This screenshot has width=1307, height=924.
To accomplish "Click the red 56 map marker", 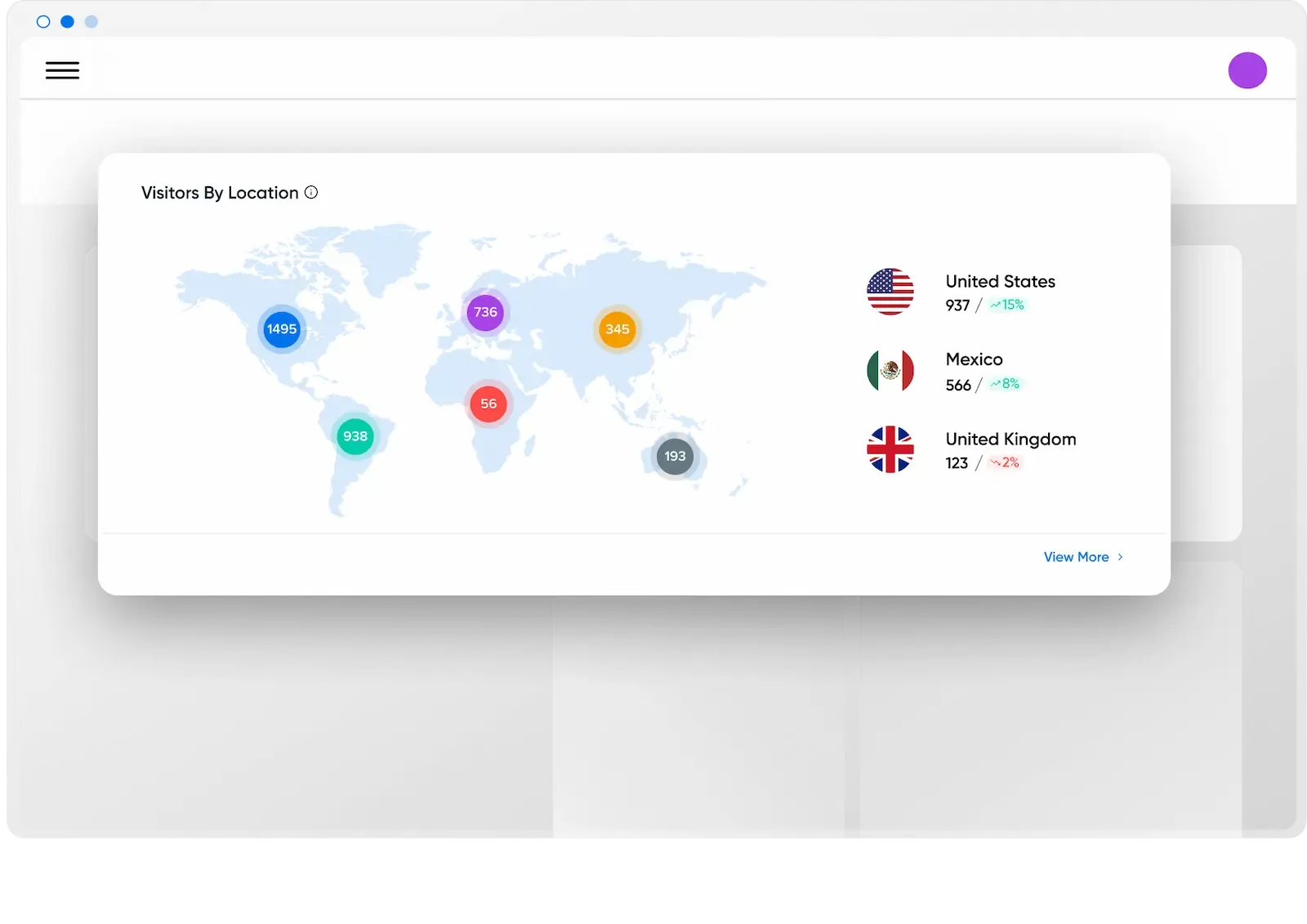I will click(488, 404).
